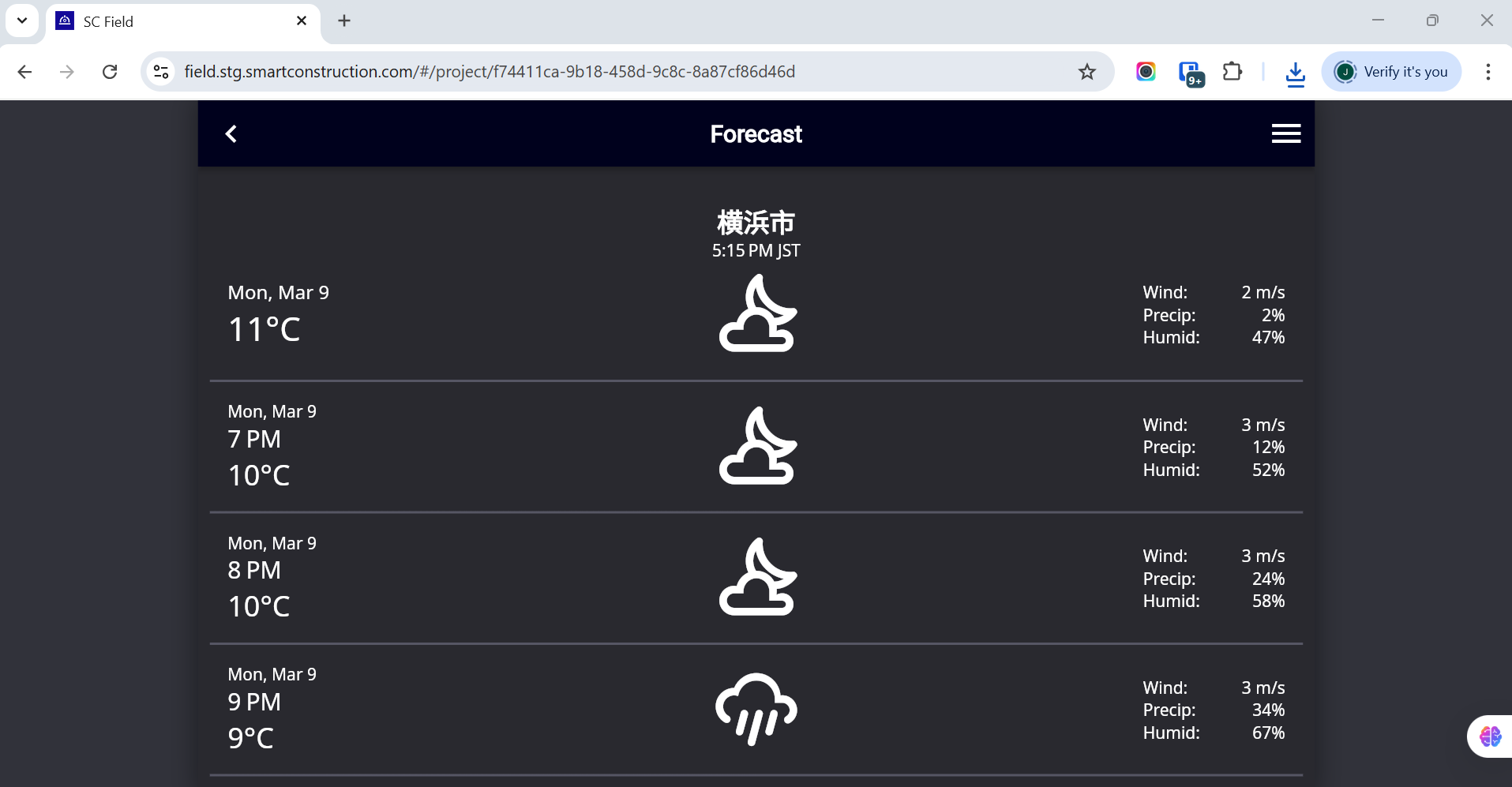Screen dimensions: 1512x787
Task: Click the cloudy moon icon for 8 PM
Action: coord(756,577)
